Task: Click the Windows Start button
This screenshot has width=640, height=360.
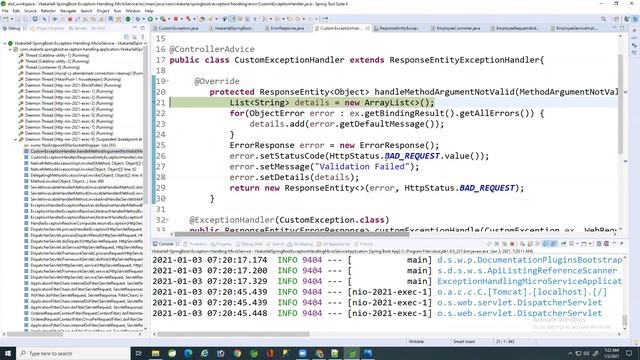Action: click(x=7, y=353)
